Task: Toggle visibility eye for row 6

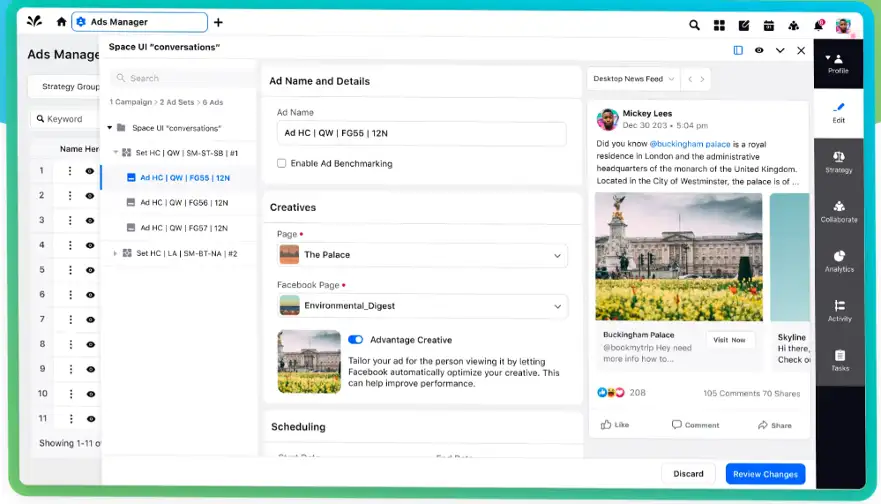Action: (90, 295)
